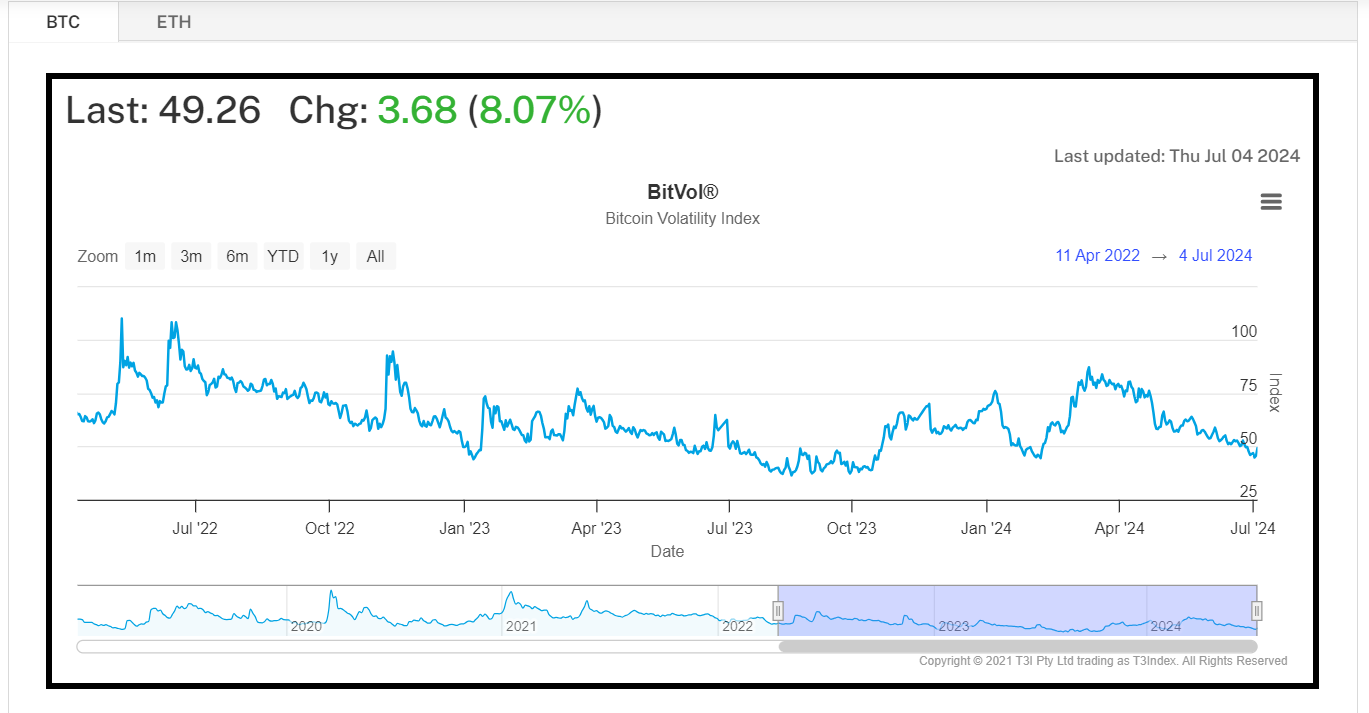Click the Index y-axis title
The width and height of the screenshot is (1369, 713).
coord(1274,392)
